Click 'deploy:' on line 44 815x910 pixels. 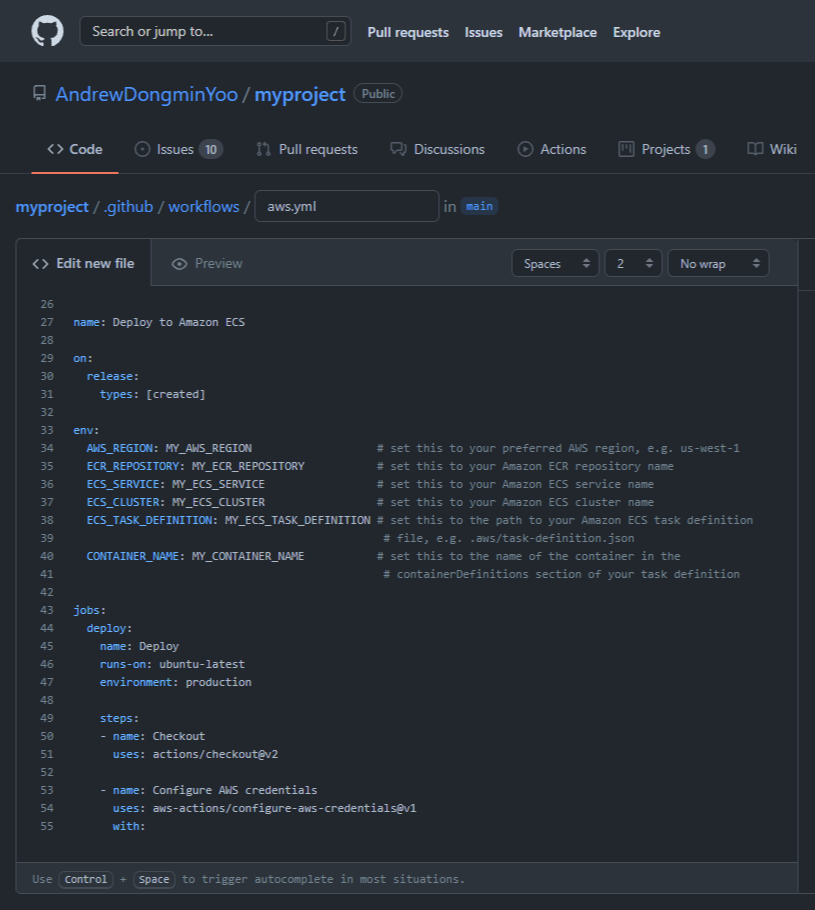tap(109, 628)
